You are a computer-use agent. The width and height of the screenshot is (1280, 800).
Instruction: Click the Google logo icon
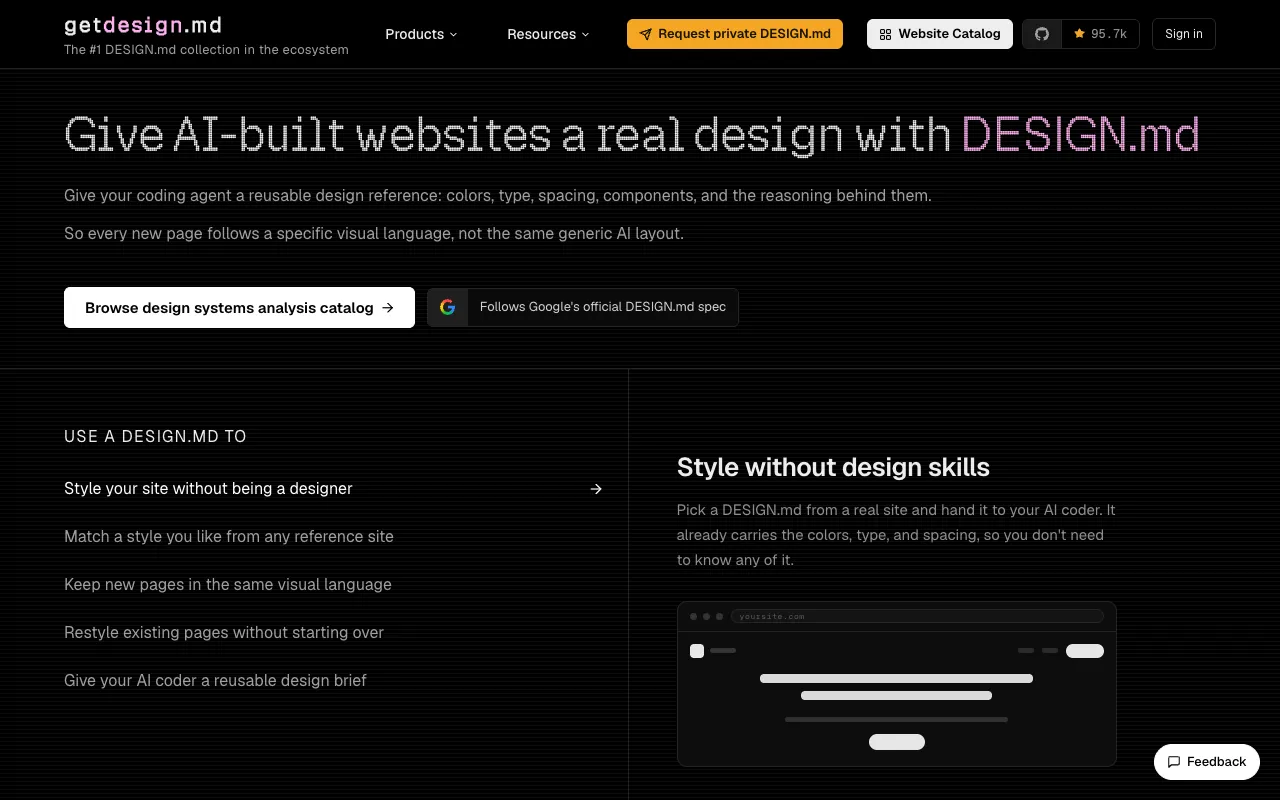coord(448,307)
